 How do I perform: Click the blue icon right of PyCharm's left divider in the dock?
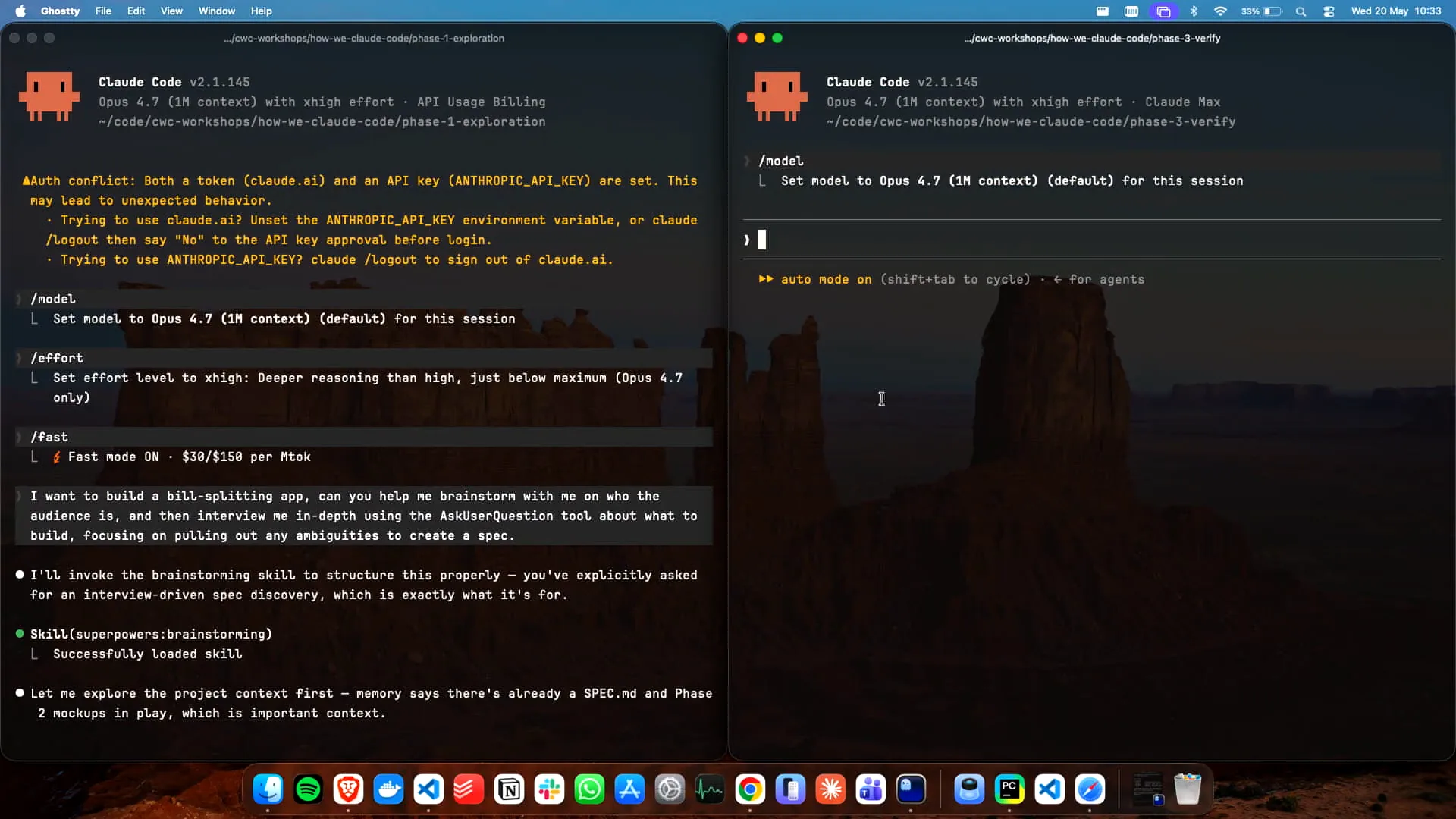click(969, 789)
